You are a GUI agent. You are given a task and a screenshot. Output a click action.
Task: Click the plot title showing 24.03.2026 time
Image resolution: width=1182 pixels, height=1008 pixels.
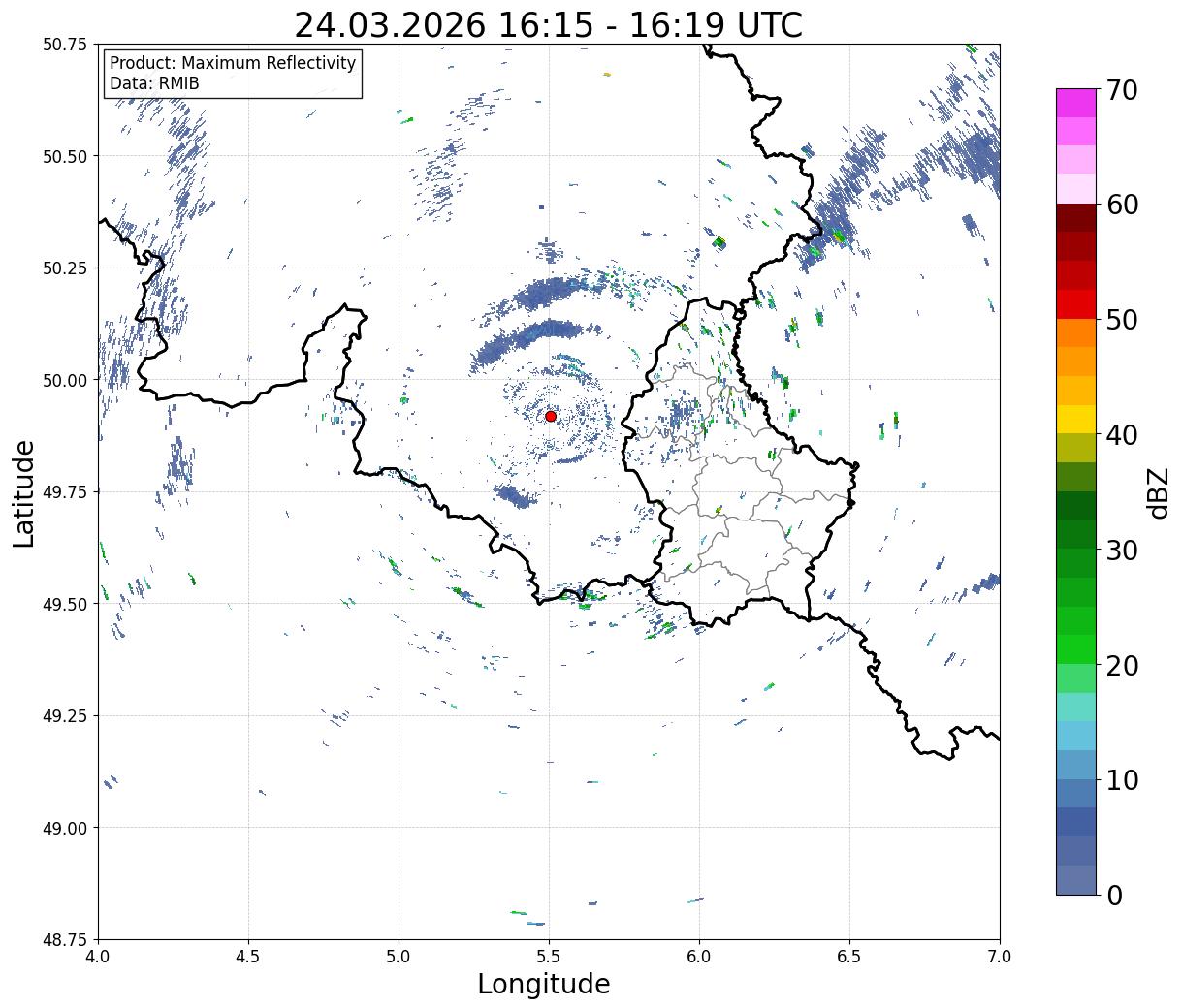[549, 24]
